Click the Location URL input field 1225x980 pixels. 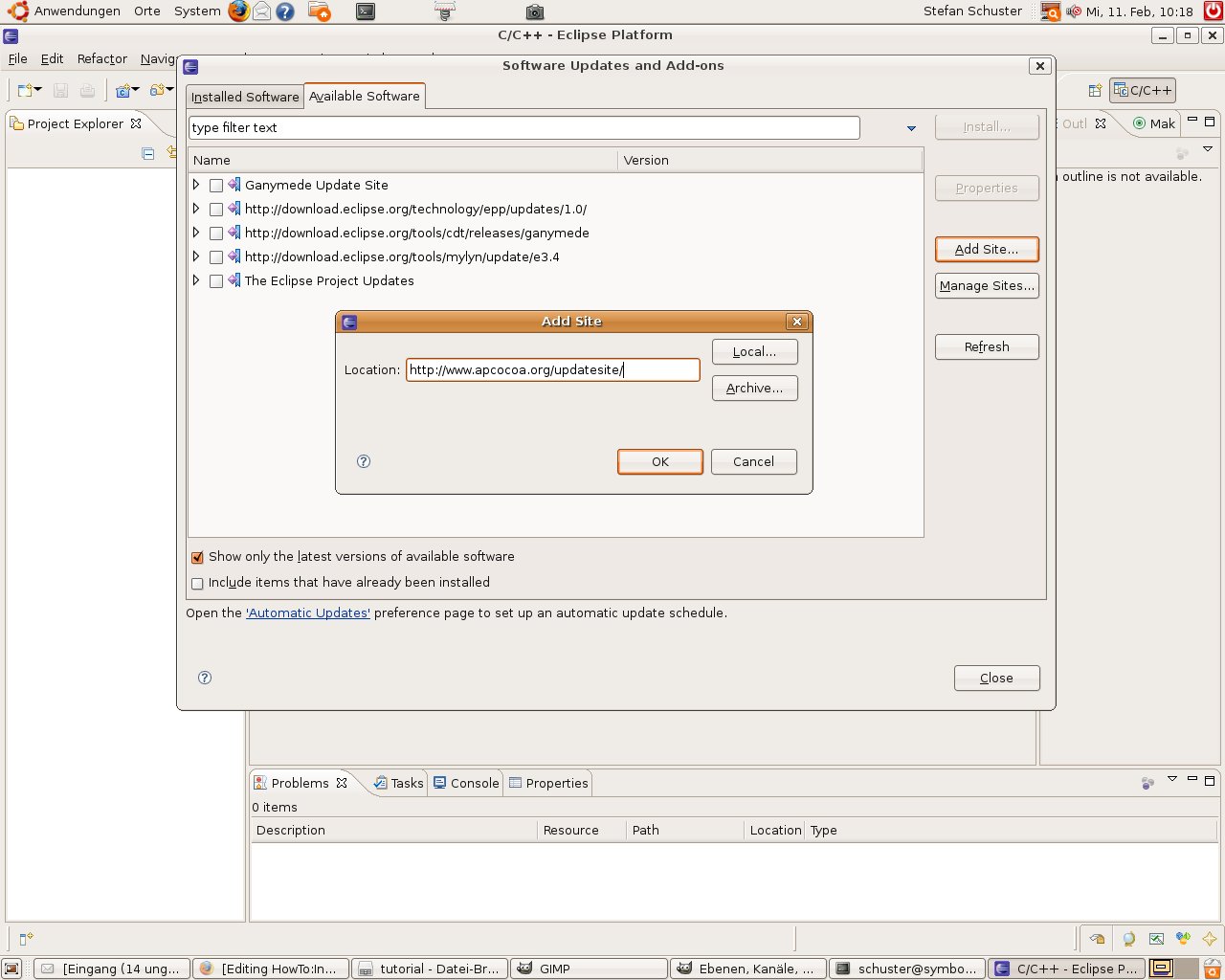pyautogui.click(x=553, y=369)
